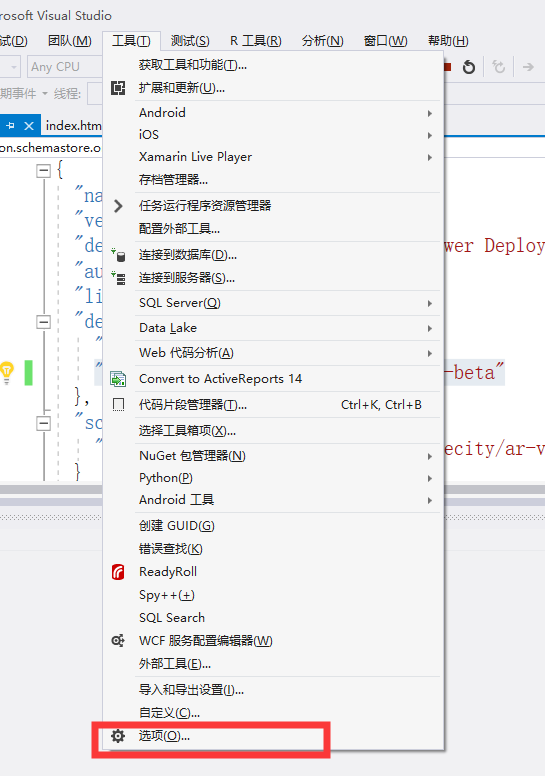The image size is (545, 776).
Task: Collapse the "de" JSON section outline box
Action: coord(44,322)
